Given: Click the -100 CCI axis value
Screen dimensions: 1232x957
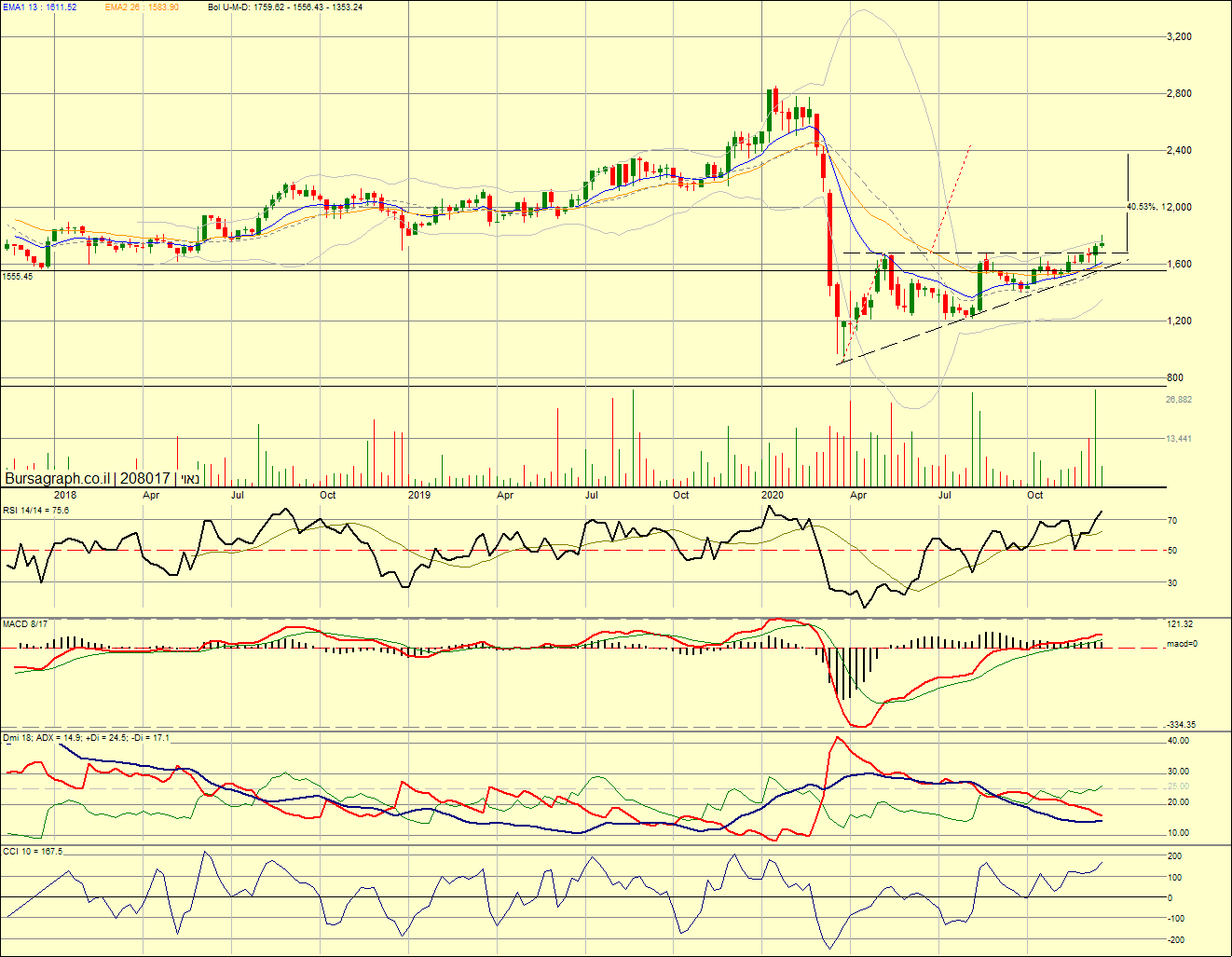Looking at the screenshot, I should [x=1175, y=920].
